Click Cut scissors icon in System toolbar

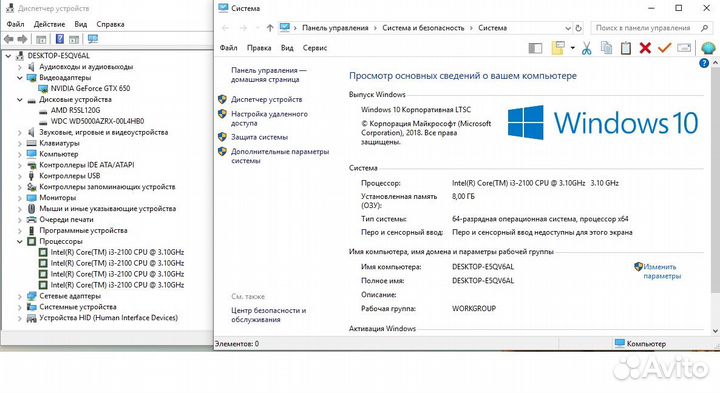(x=586, y=48)
